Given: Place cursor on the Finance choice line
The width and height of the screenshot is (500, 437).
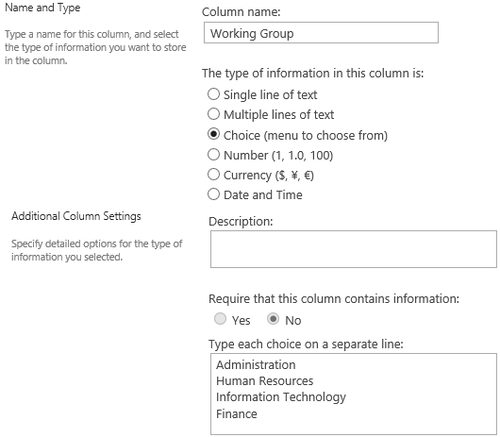Looking at the screenshot, I should point(237,414).
